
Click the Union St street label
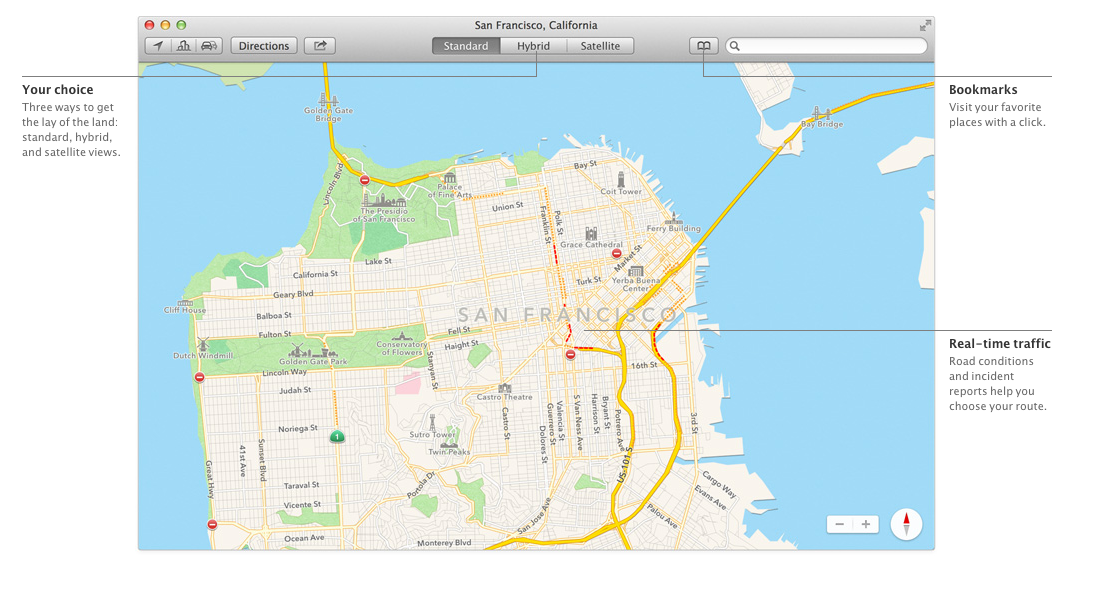pyautogui.click(x=507, y=207)
